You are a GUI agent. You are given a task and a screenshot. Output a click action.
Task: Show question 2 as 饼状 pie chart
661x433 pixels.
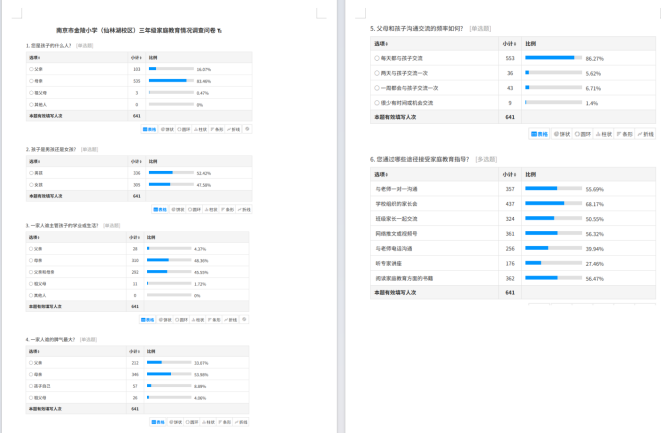point(177,209)
